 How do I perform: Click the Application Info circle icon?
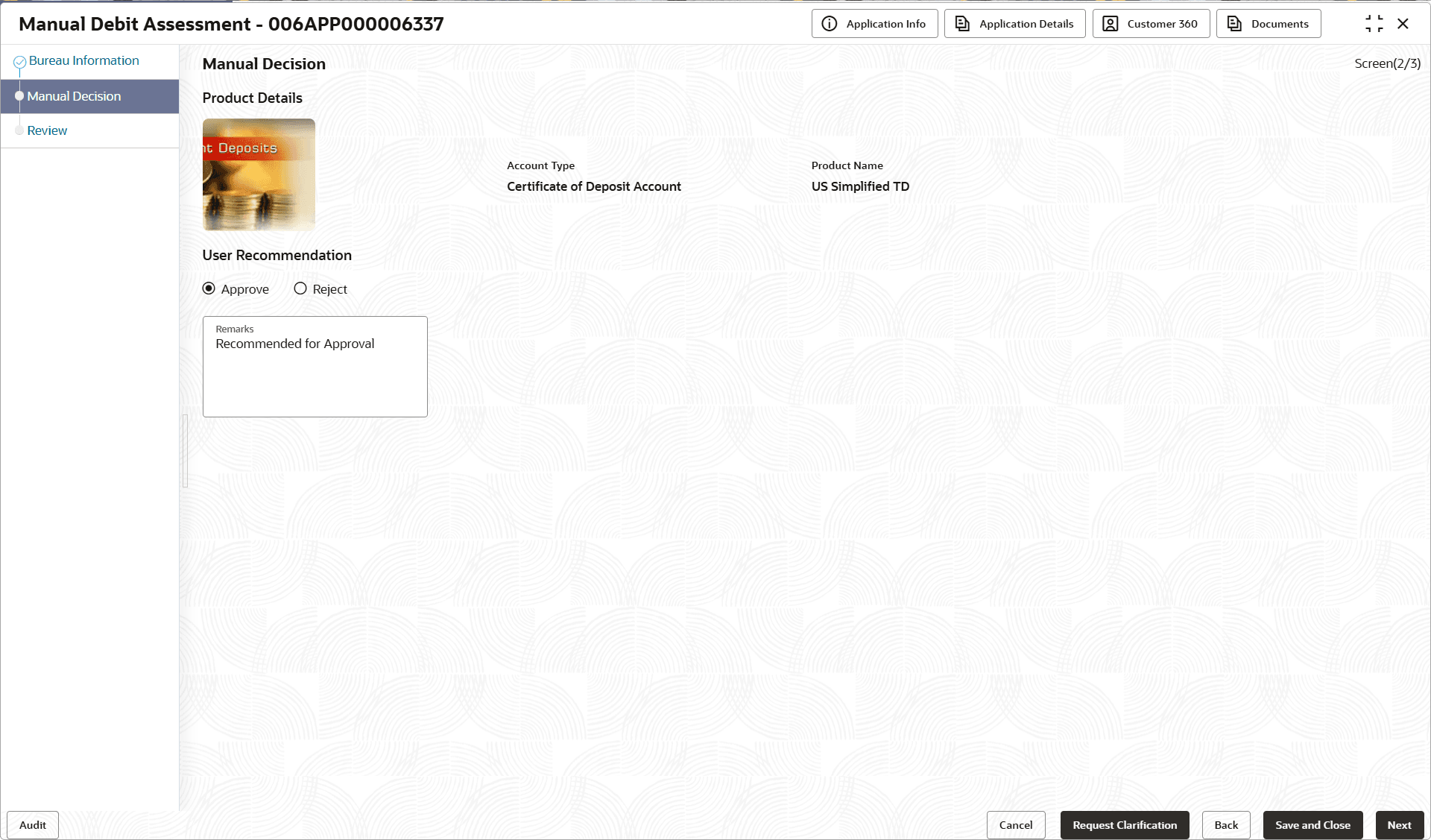pyautogui.click(x=829, y=24)
